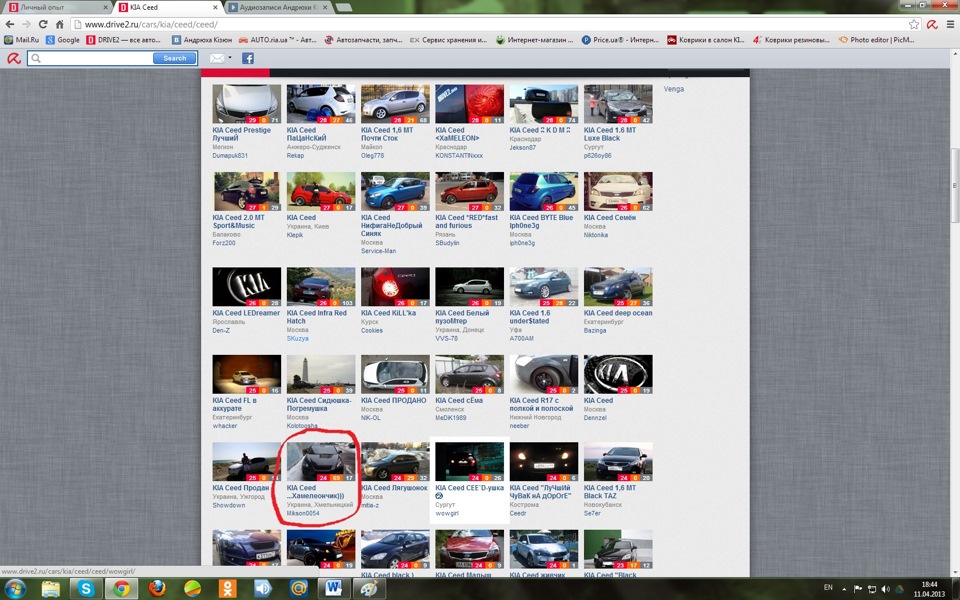Open the browser home page icon
This screenshot has height=600, width=960.
click(59, 24)
